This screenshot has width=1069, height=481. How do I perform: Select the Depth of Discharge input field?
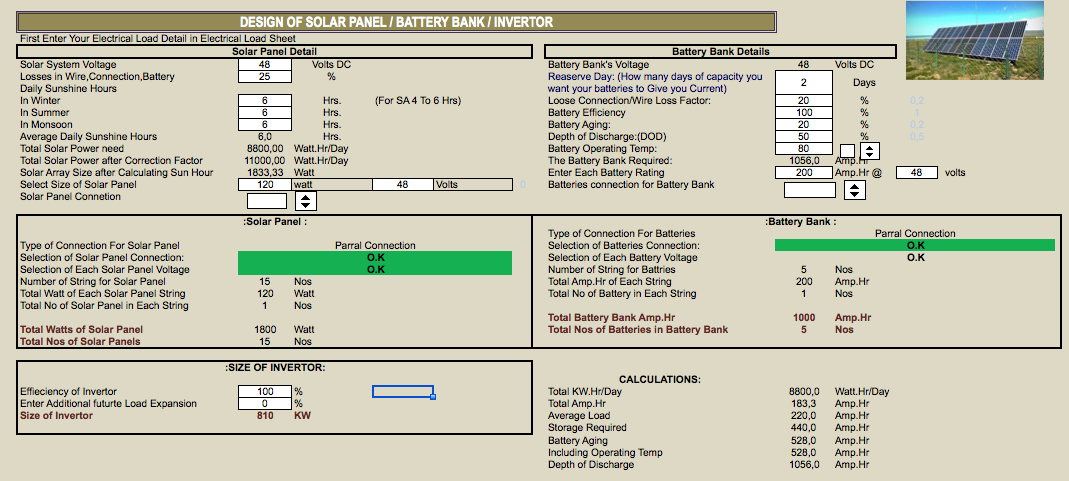(x=804, y=136)
